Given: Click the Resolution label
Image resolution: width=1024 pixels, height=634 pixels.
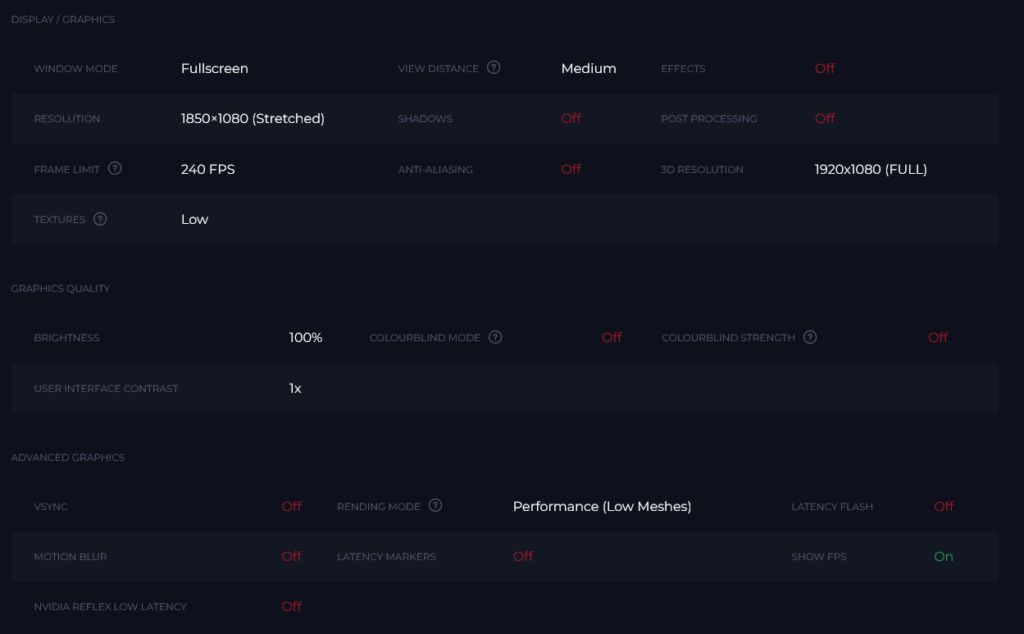Looking at the screenshot, I should click(67, 119).
